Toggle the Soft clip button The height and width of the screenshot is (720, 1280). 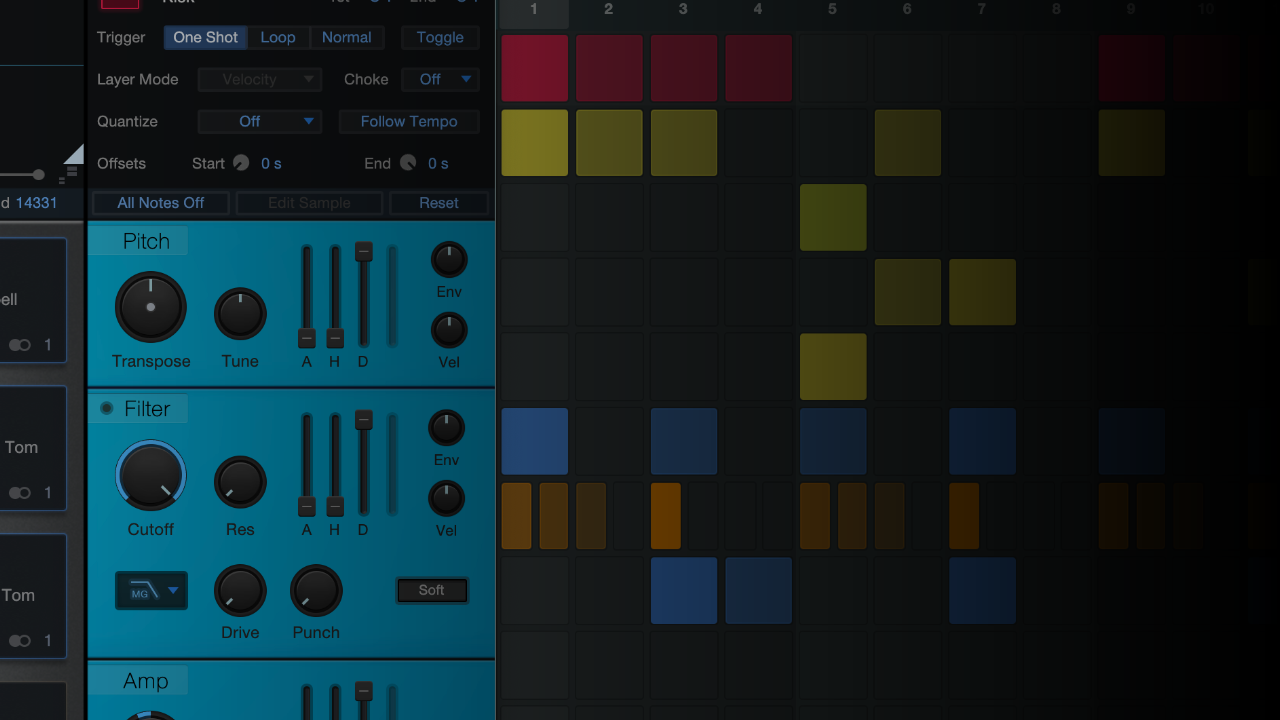tap(432, 590)
